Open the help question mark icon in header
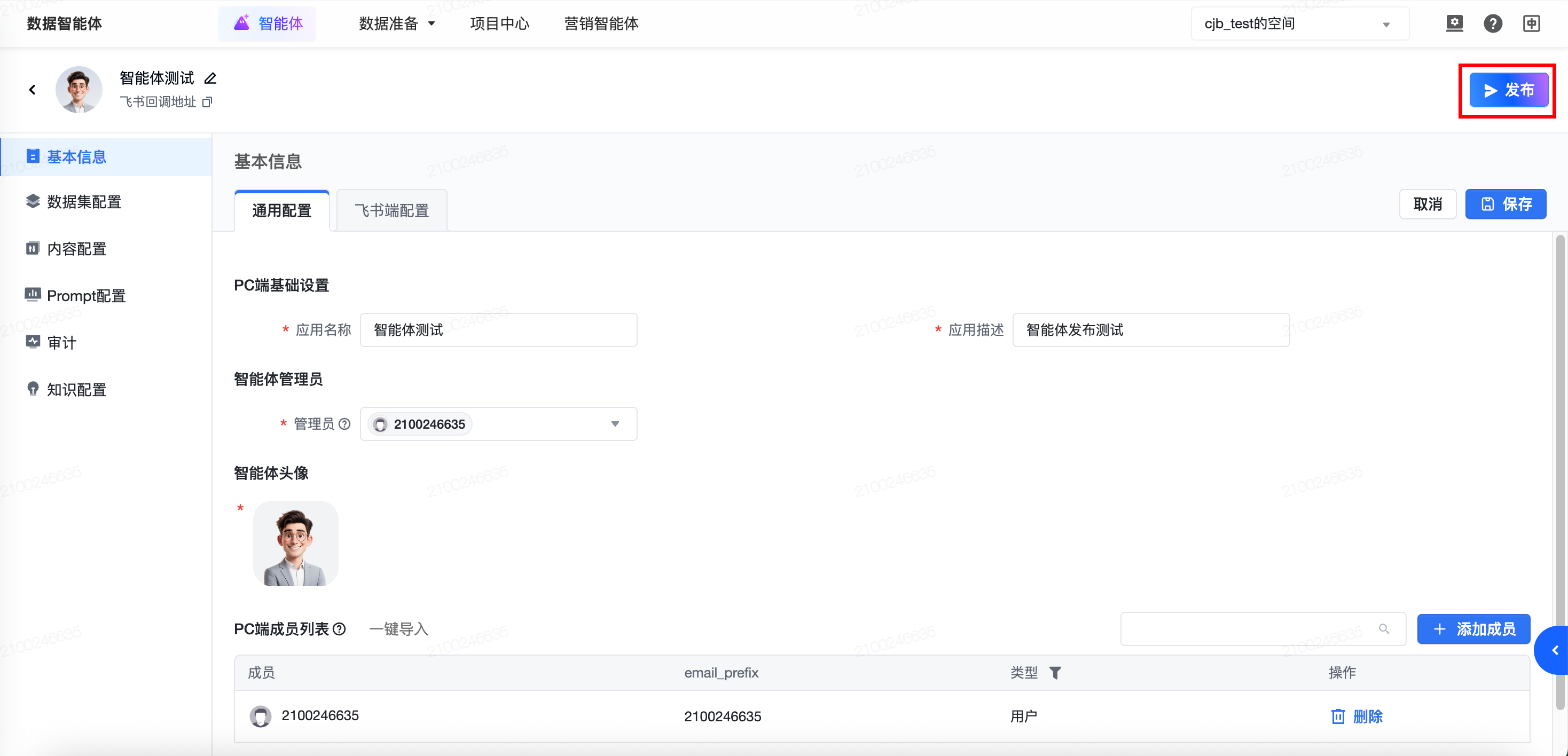The height and width of the screenshot is (756, 1568). (x=1493, y=23)
